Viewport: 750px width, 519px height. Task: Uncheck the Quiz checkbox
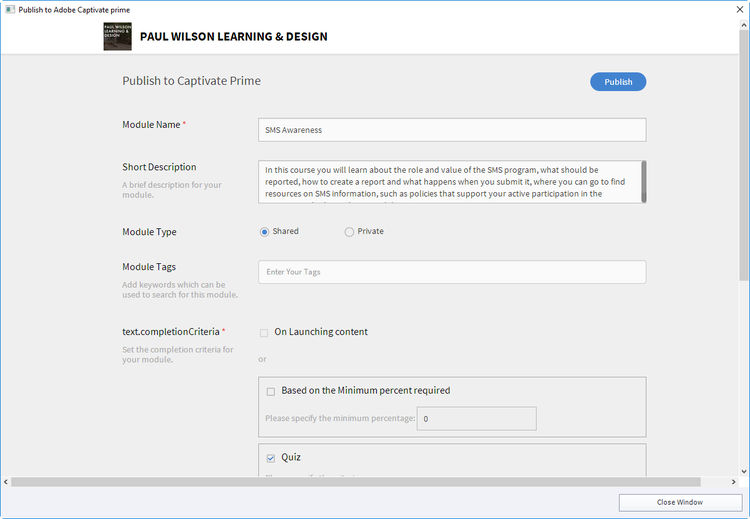pyautogui.click(x=271, y=458)
